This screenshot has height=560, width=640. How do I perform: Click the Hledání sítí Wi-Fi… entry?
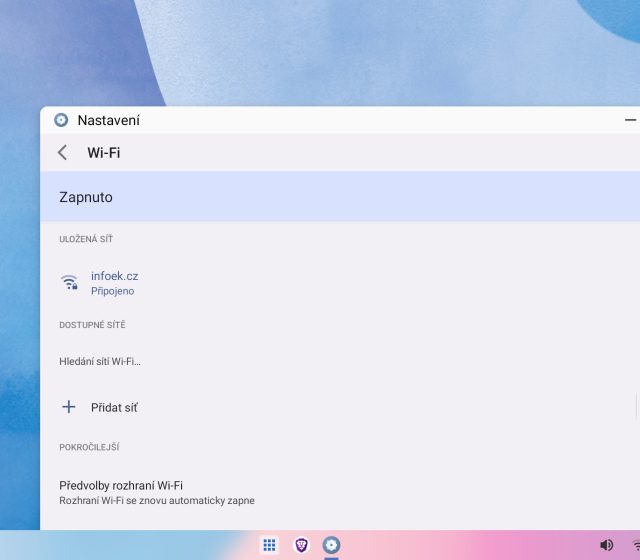100,361
